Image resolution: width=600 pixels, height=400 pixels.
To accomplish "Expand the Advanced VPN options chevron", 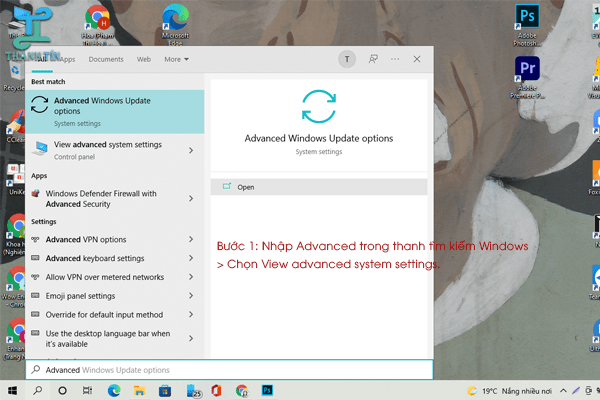I will tap(191, 240).
